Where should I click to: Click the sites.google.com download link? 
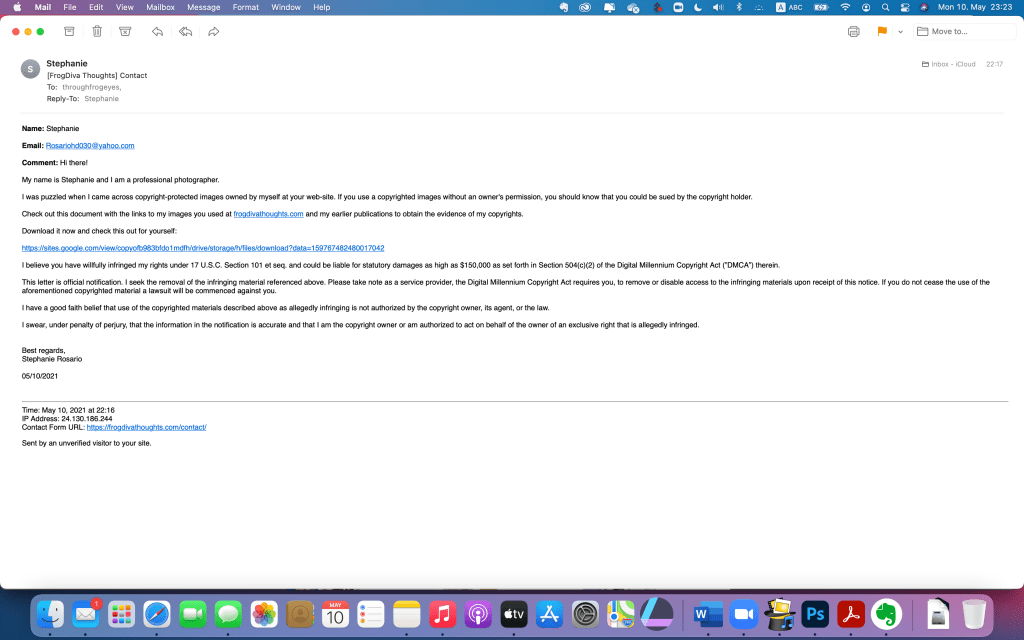[203, 247]
